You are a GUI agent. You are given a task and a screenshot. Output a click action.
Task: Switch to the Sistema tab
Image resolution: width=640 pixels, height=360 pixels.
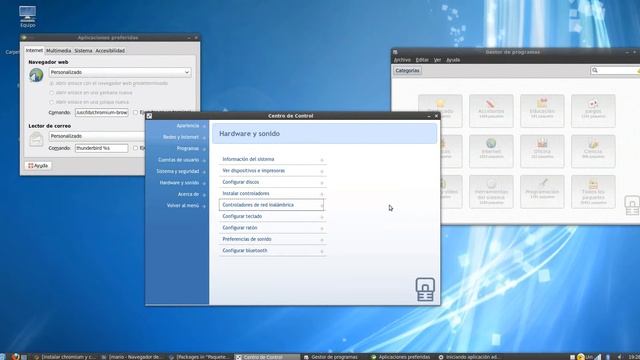tap(83, 51)
